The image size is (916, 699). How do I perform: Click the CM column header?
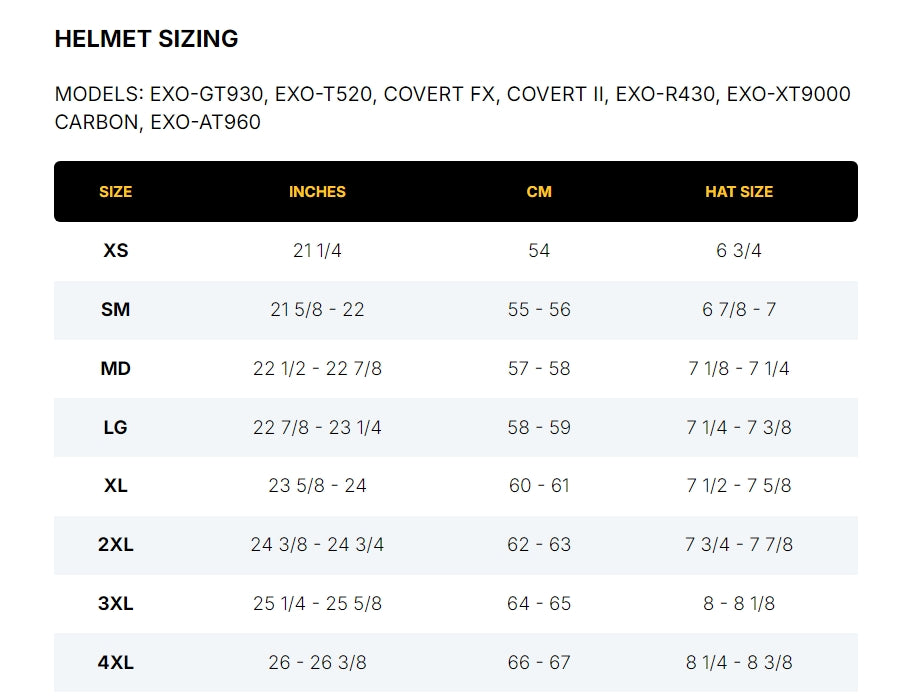click(x=539, y=192)
